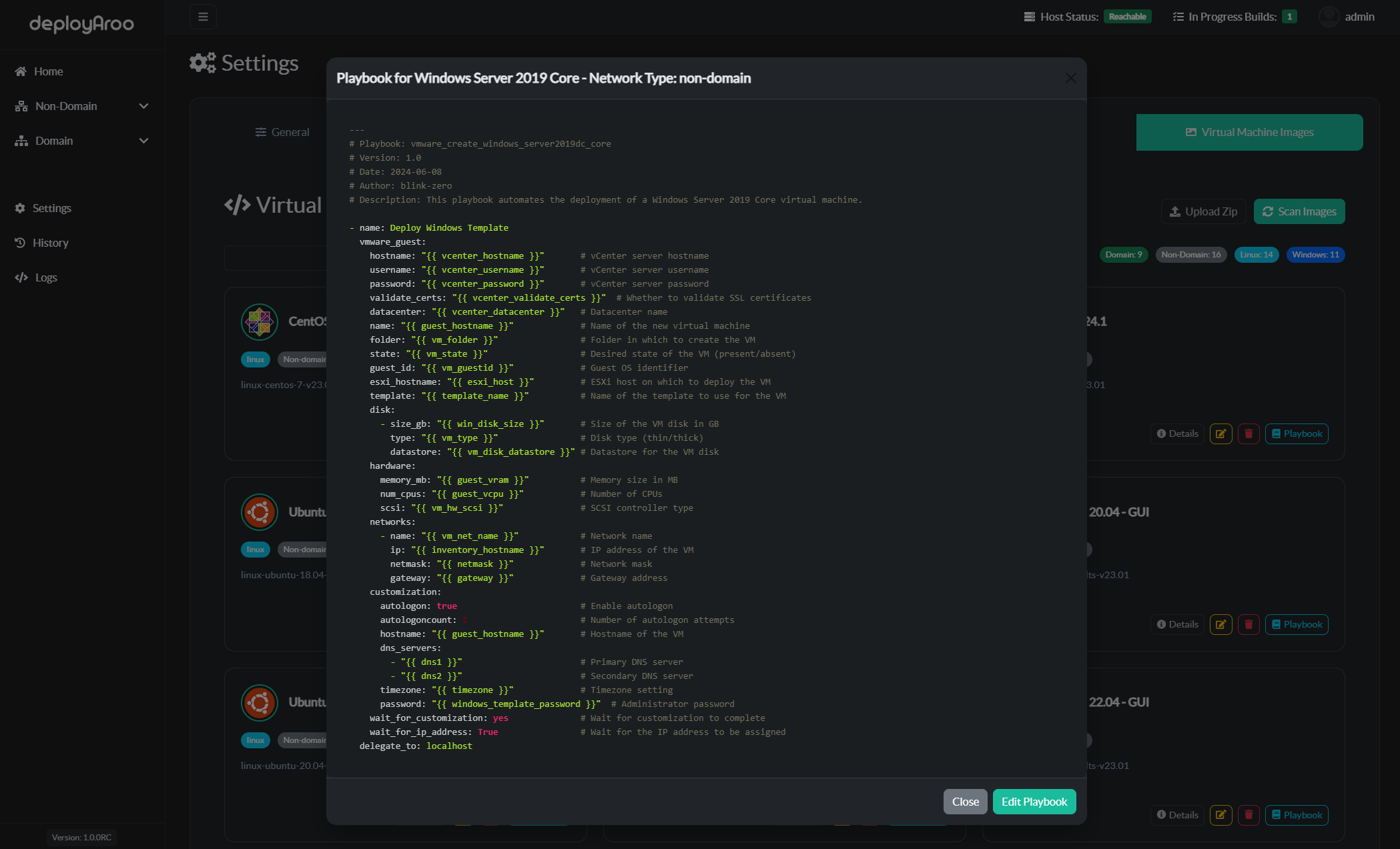Image resolution: width=1400 pixels, height=849 pixels.
Task: Open Playbook for the 22.04 - GUI card
Action: pyautogui.click(x=1297, y=815)
